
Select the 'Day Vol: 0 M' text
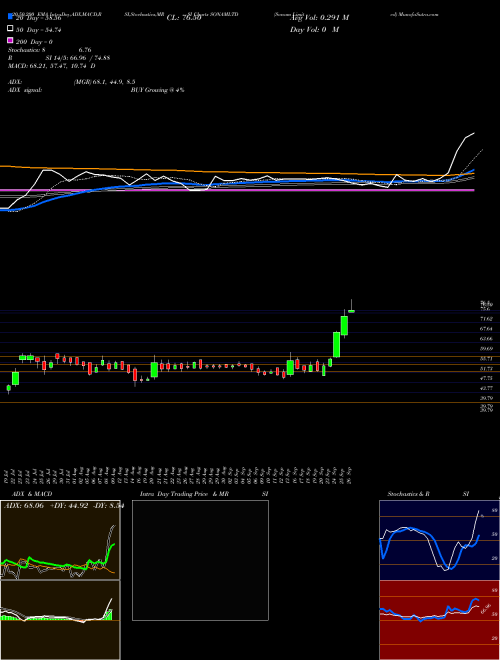coord(314,29)
